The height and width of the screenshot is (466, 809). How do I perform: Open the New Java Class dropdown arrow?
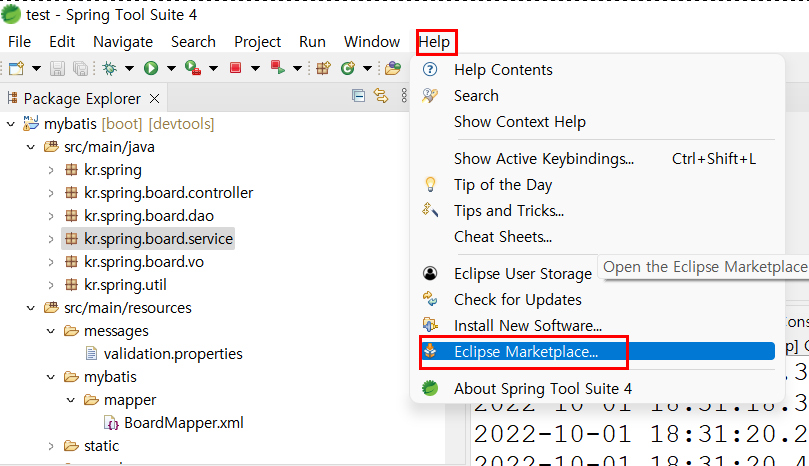[367, 68]
